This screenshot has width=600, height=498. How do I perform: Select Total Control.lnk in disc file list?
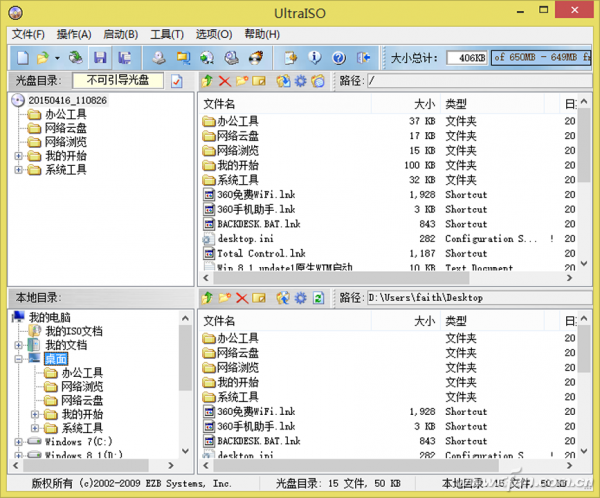pos(261,253)
